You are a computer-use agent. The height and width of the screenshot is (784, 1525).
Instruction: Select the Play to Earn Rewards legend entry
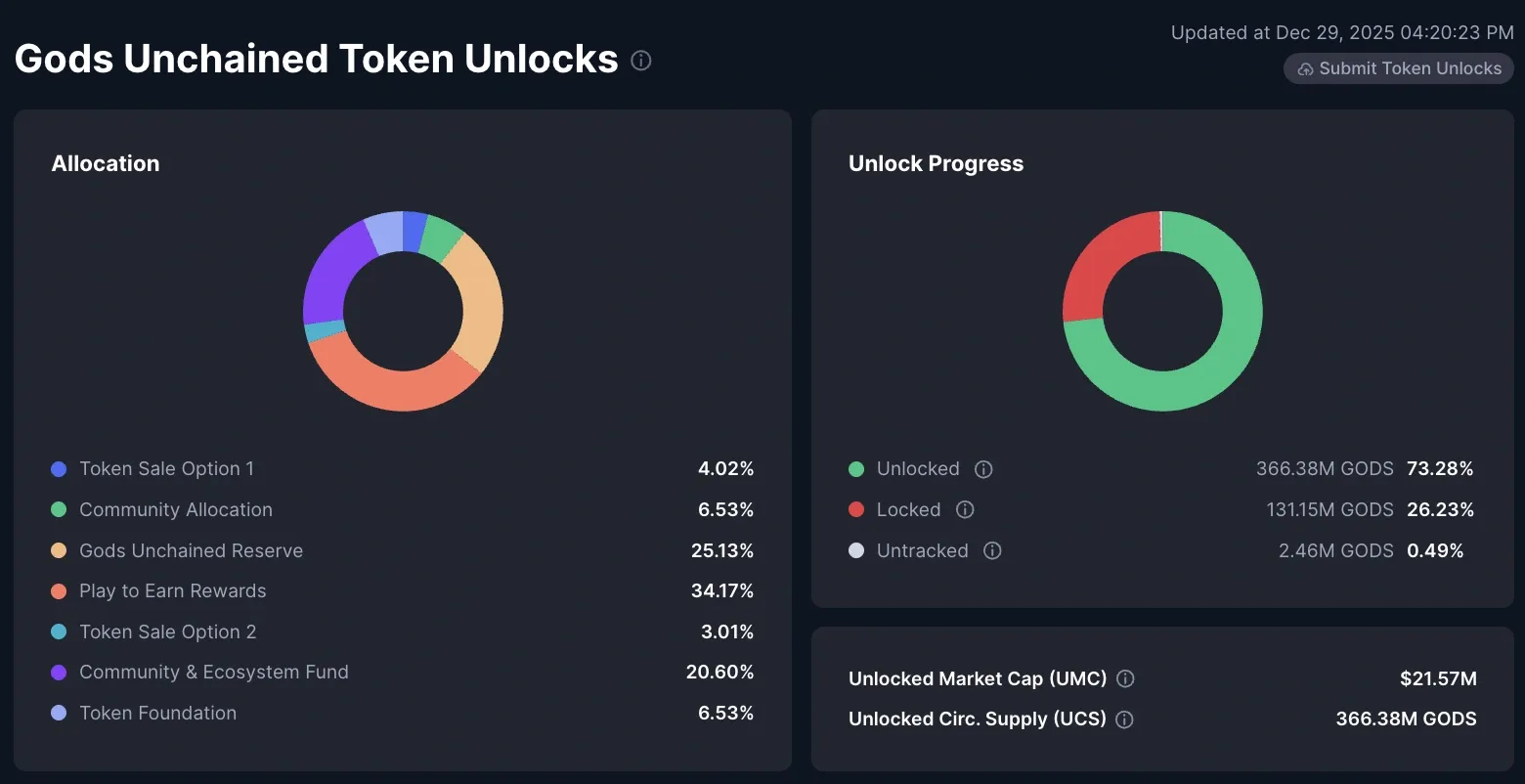[173, 590]
